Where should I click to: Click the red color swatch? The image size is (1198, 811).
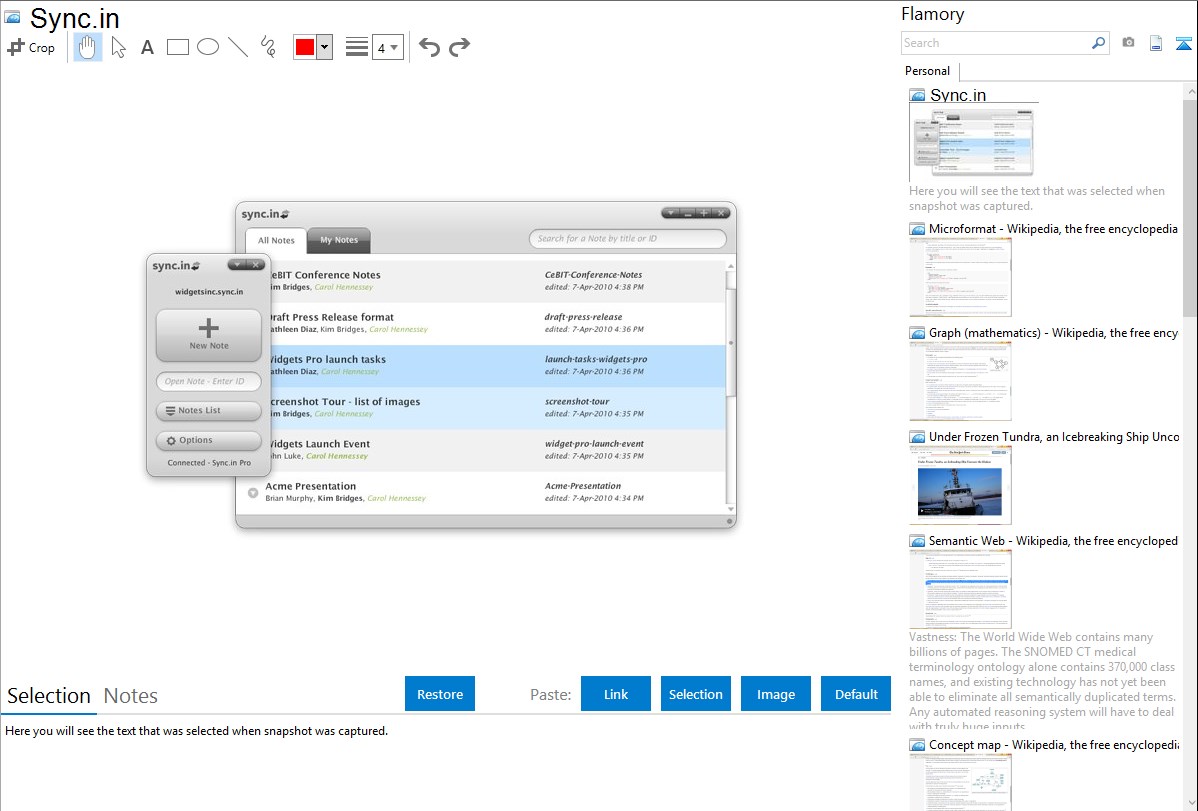pyautogui.click(x=305, y=47)
